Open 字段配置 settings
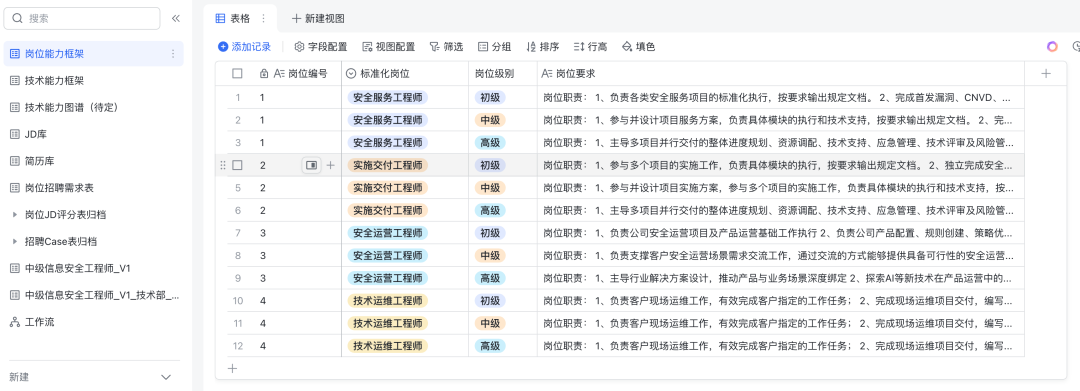 321,47
